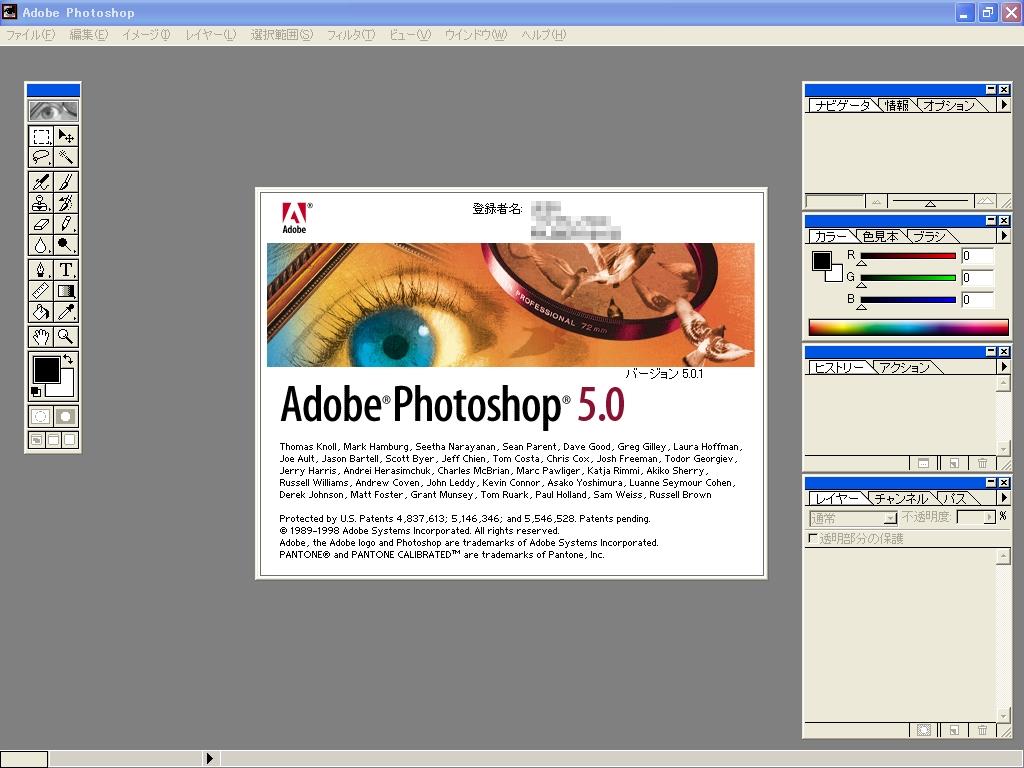Select the History Brush tool

coord(65,202)
